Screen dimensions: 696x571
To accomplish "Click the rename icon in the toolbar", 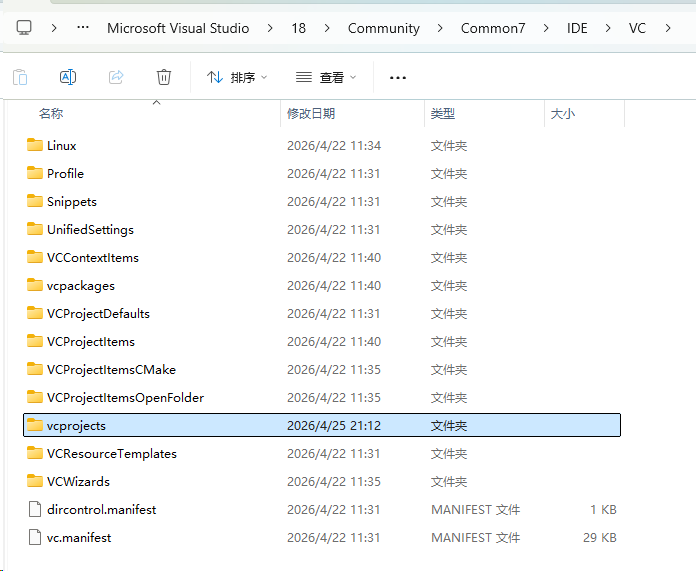I will (68, 77).
